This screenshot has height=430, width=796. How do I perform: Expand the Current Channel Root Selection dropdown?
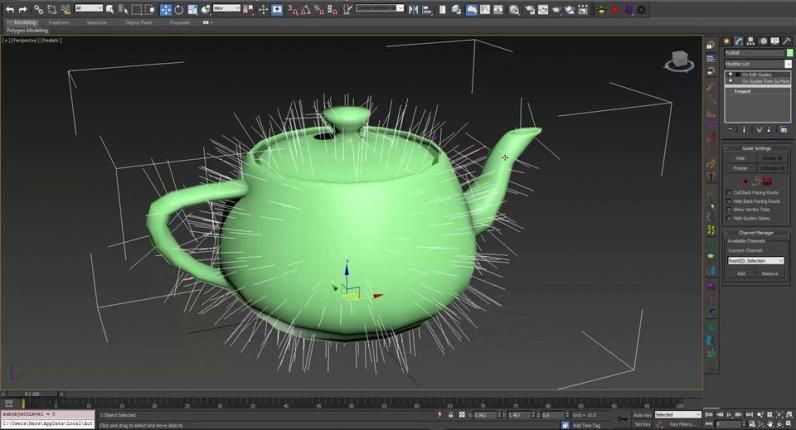757,260
